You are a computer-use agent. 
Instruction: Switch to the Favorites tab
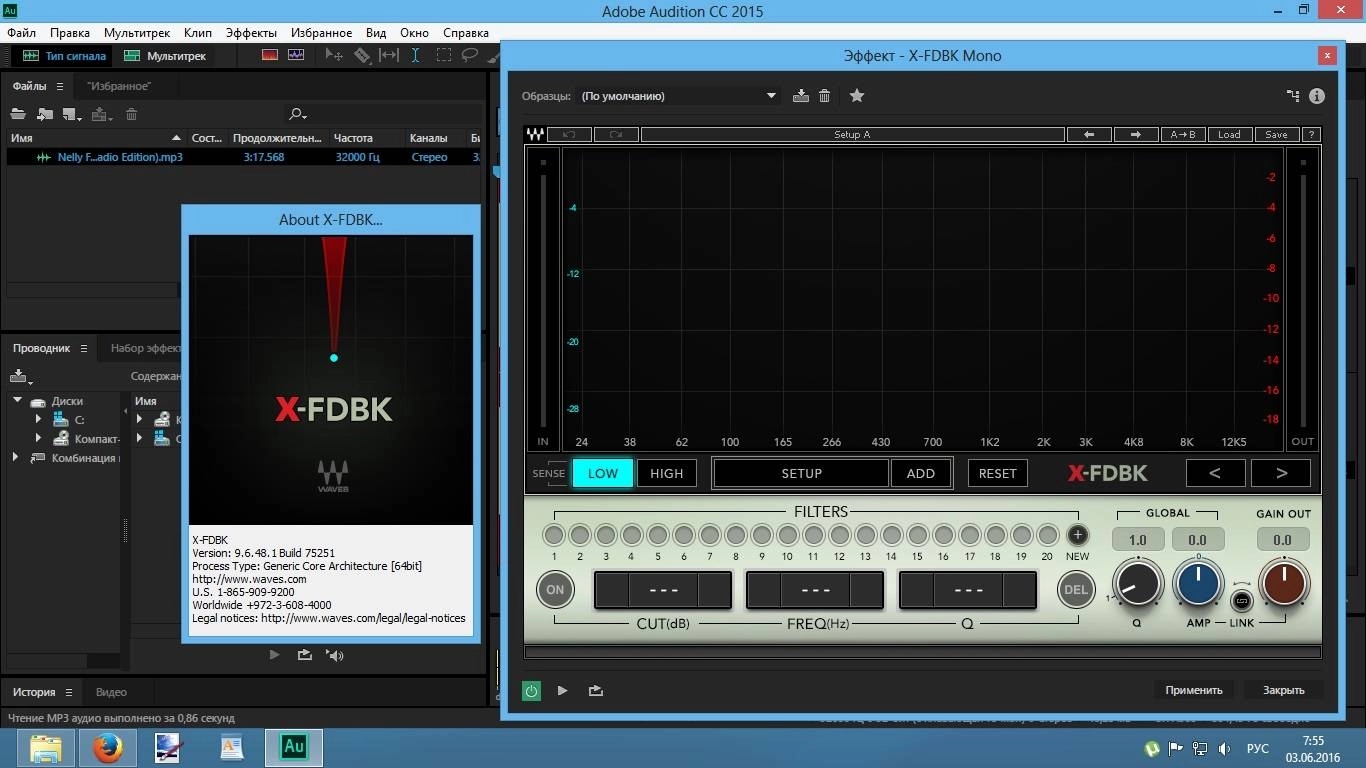tap(119, 87)
